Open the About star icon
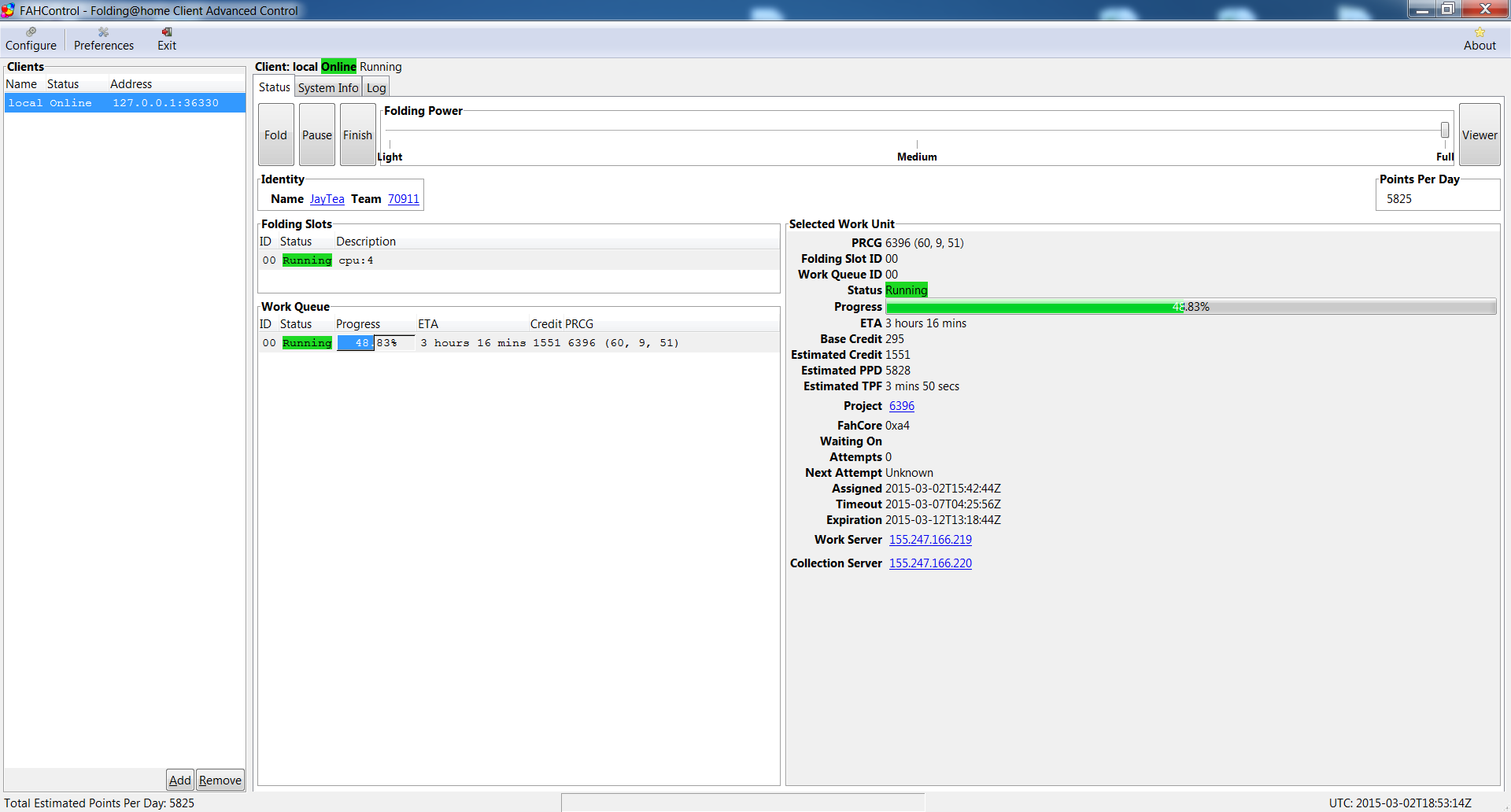 [x=1480, y=39]
